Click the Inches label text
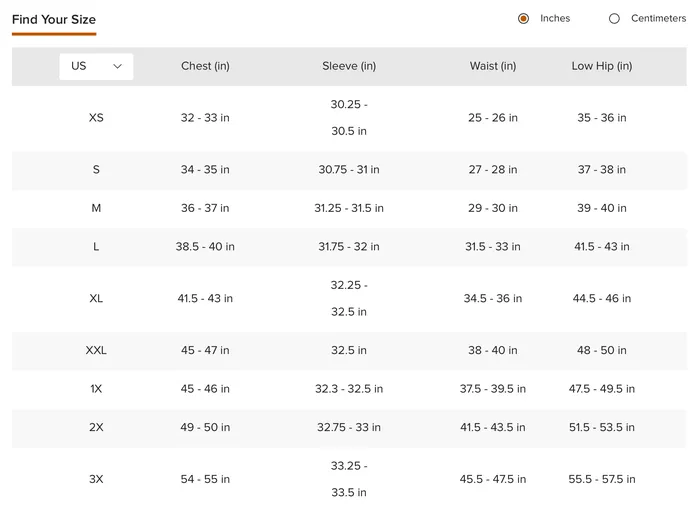The height and width of the screenshot is (514, 700). [555, 18]
